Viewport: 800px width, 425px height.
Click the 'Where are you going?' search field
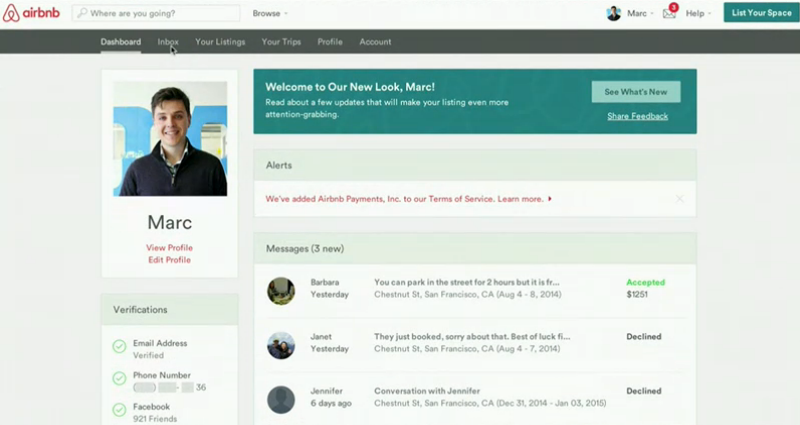[160, 14]
